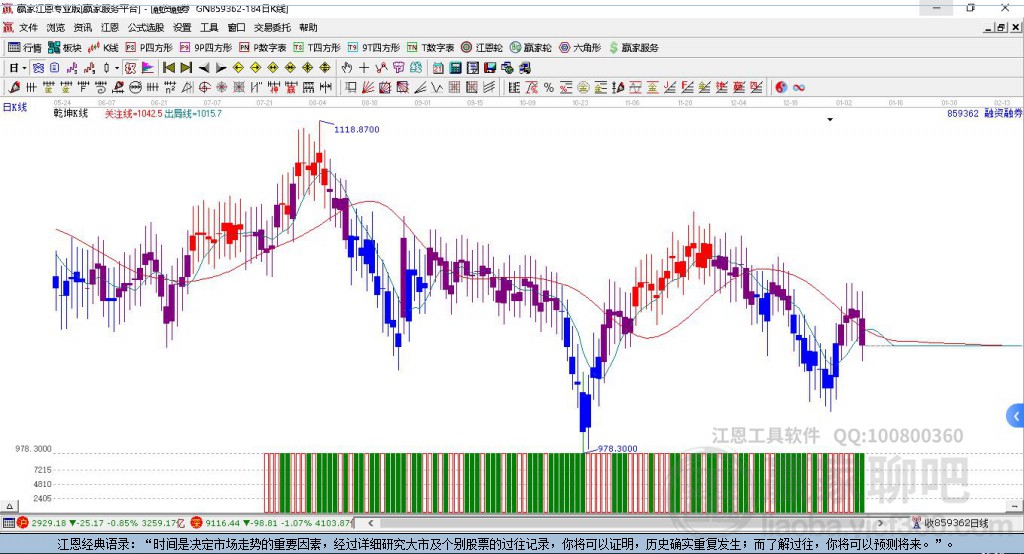This screenshot has height=554, width=1024.
Task: Open the 公式选股 menu
Action: click(x=146, y=27)
